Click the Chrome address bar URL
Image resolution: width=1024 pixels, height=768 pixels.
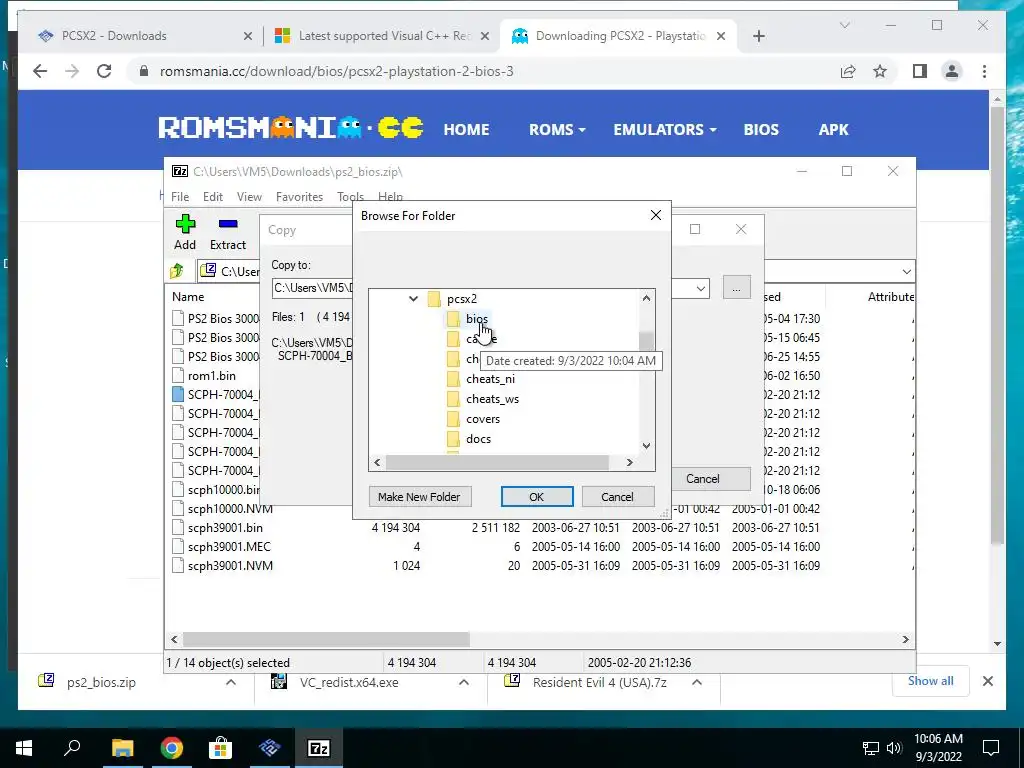click(x=336, y=71)
